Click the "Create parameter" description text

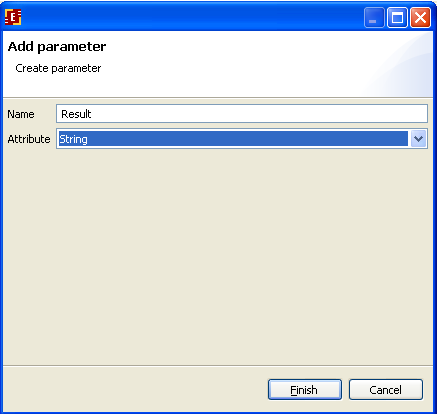pyautogui.click(x=58, y=68)
